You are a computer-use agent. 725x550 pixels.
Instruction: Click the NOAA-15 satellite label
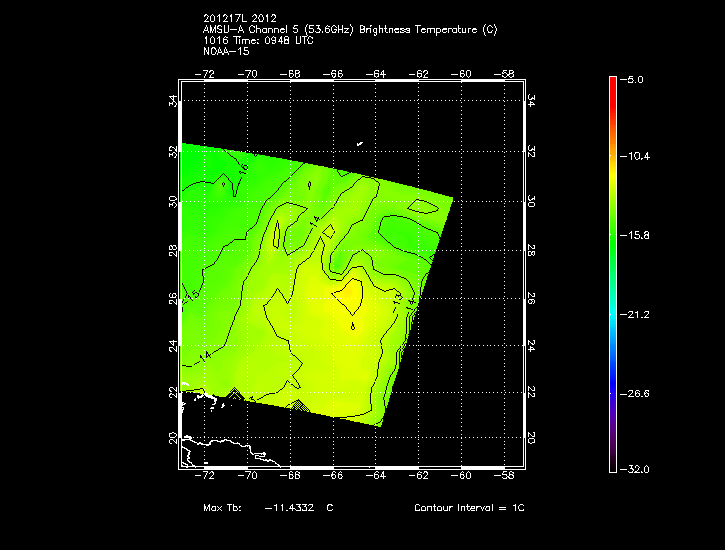click(225, 51)
